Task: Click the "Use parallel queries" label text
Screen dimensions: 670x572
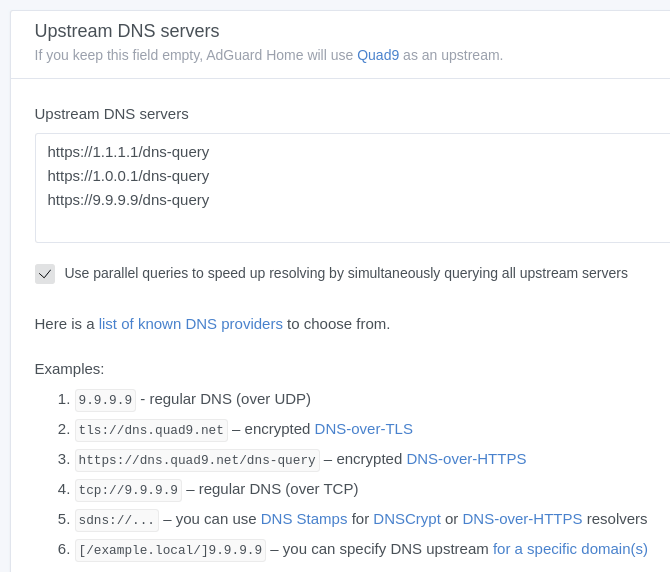Action: 346,273
